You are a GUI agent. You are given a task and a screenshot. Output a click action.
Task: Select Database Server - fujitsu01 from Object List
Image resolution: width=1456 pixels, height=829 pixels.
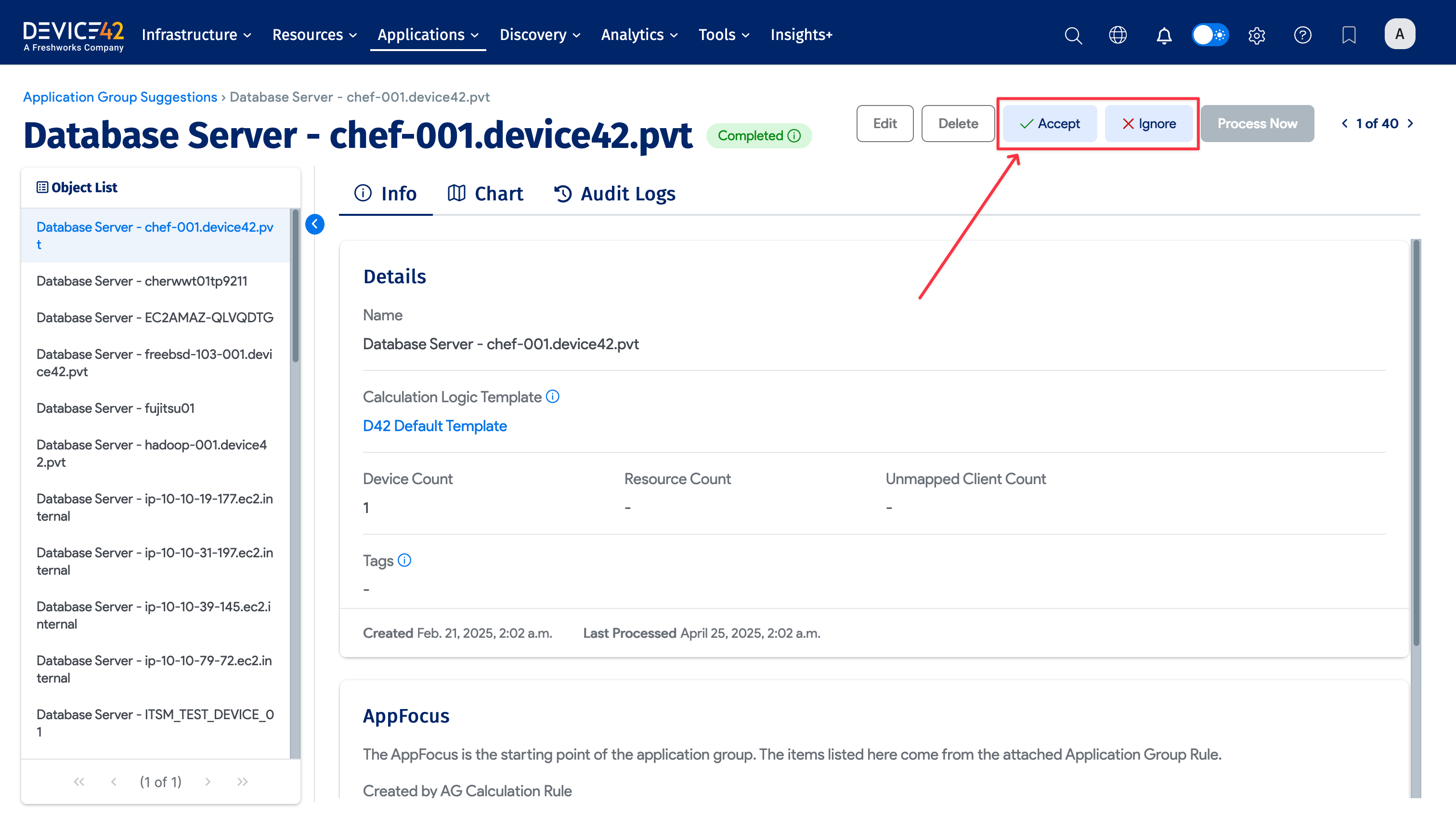(115, 408)
